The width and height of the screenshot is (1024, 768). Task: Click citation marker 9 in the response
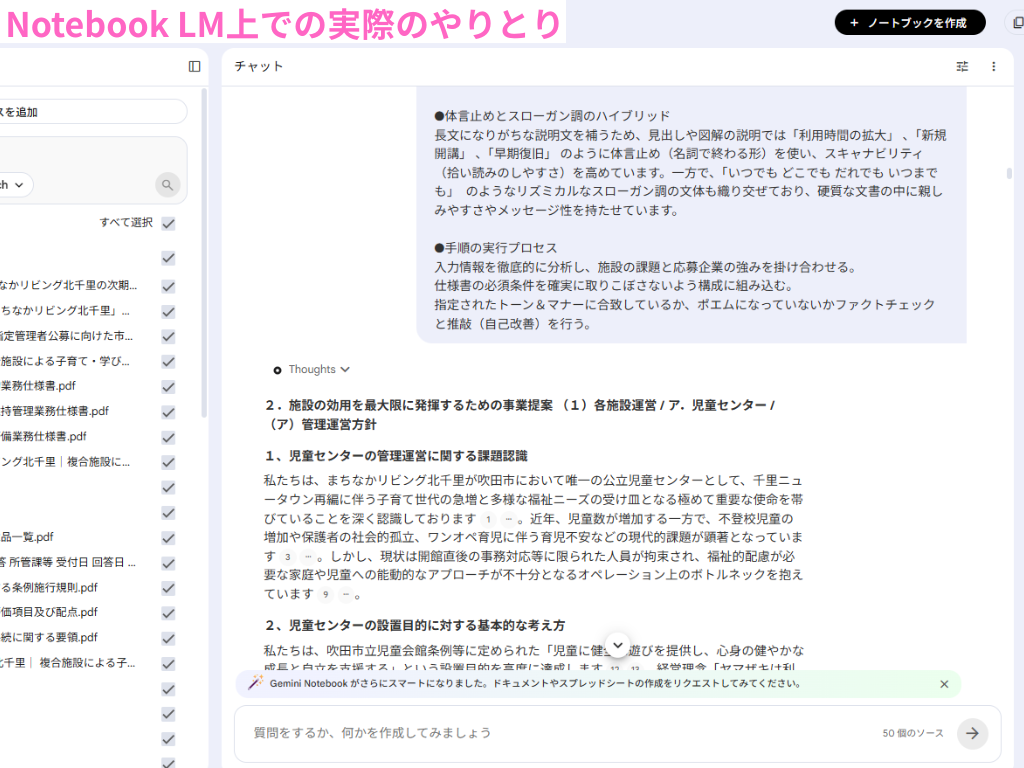(325, 595)
